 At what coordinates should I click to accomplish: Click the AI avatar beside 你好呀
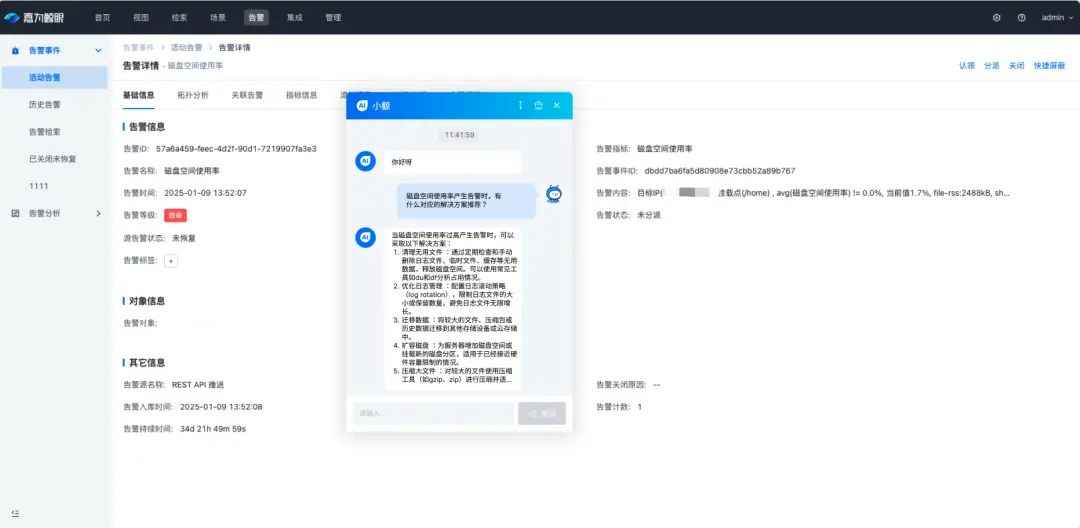click(365, 161)
